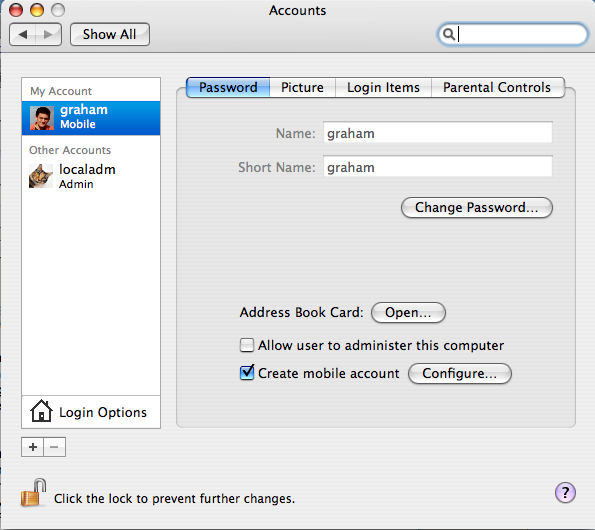Select graham Mobile account in list
Viewport: 595px width, 530px height.
click(x=91, y=118)
